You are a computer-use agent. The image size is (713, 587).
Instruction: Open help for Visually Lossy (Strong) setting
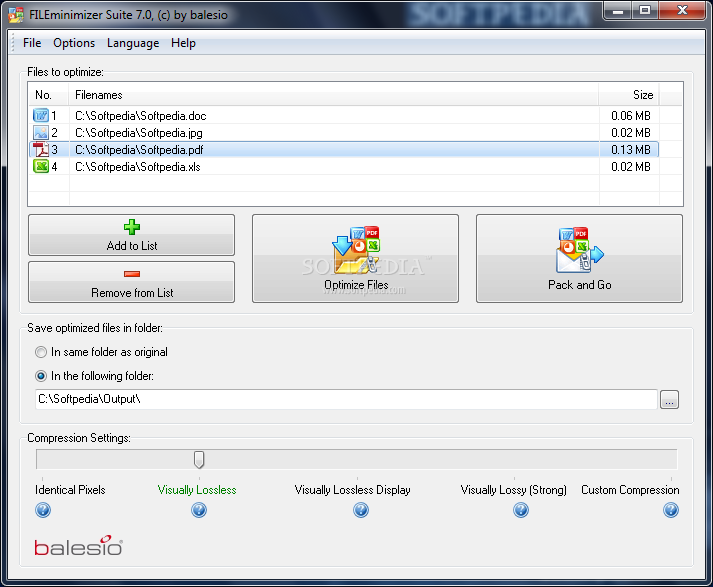coord(521,510)
